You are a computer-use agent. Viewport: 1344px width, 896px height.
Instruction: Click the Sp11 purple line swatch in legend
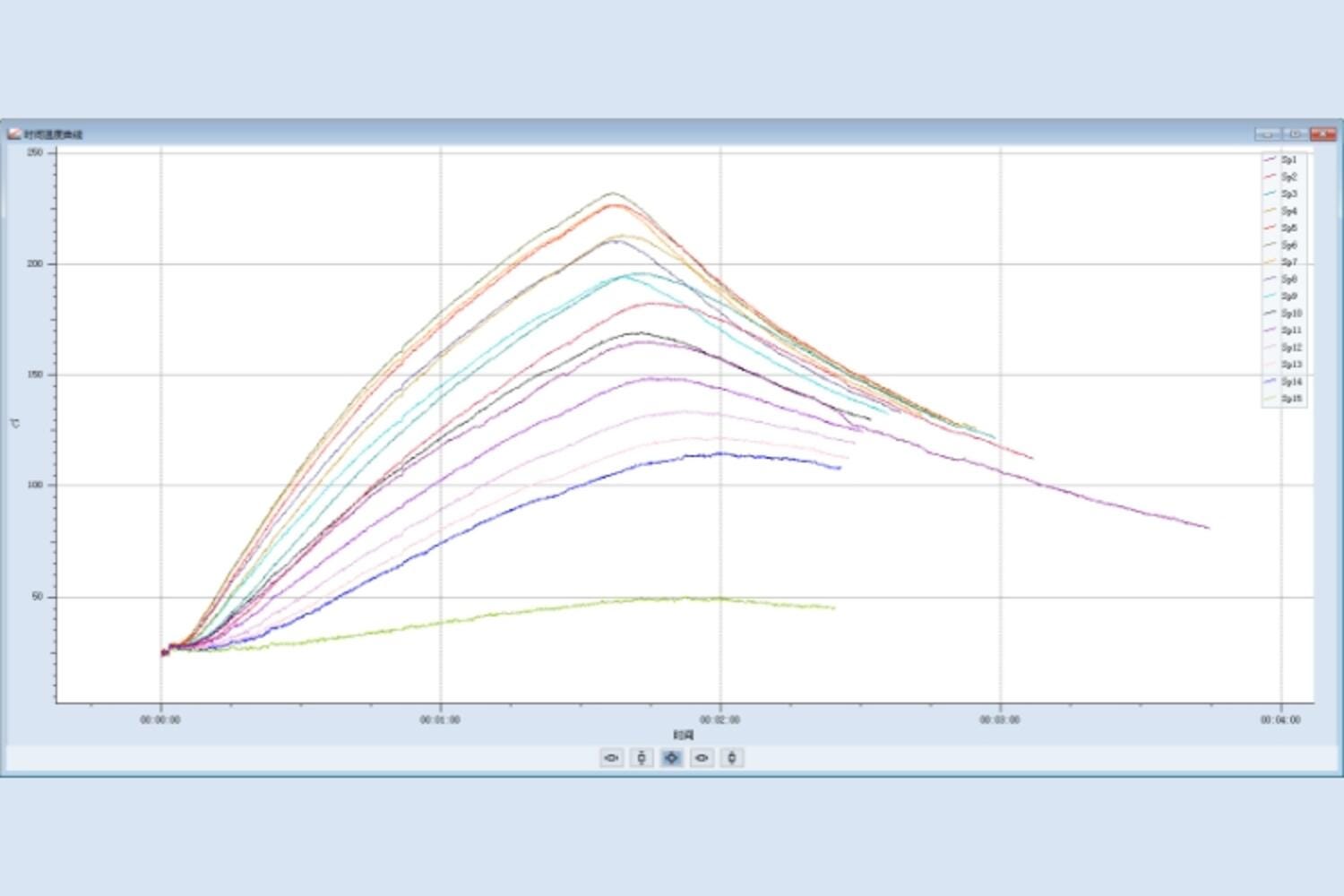[x=1270, y=331]
